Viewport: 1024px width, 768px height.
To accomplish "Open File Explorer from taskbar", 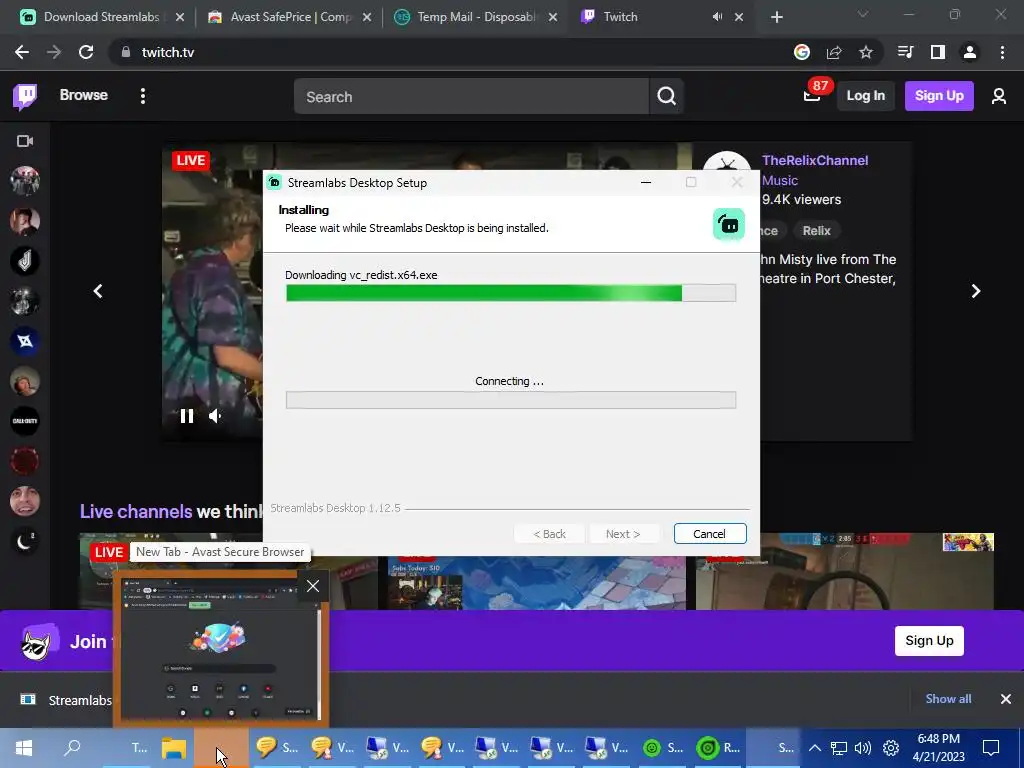I will [174, 748].
